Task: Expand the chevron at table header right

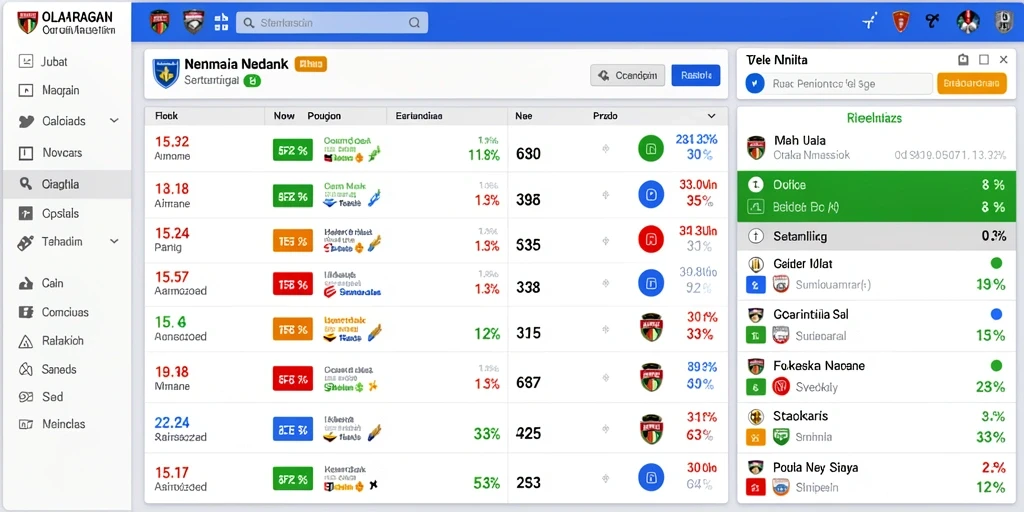Action: pos(711,116)
